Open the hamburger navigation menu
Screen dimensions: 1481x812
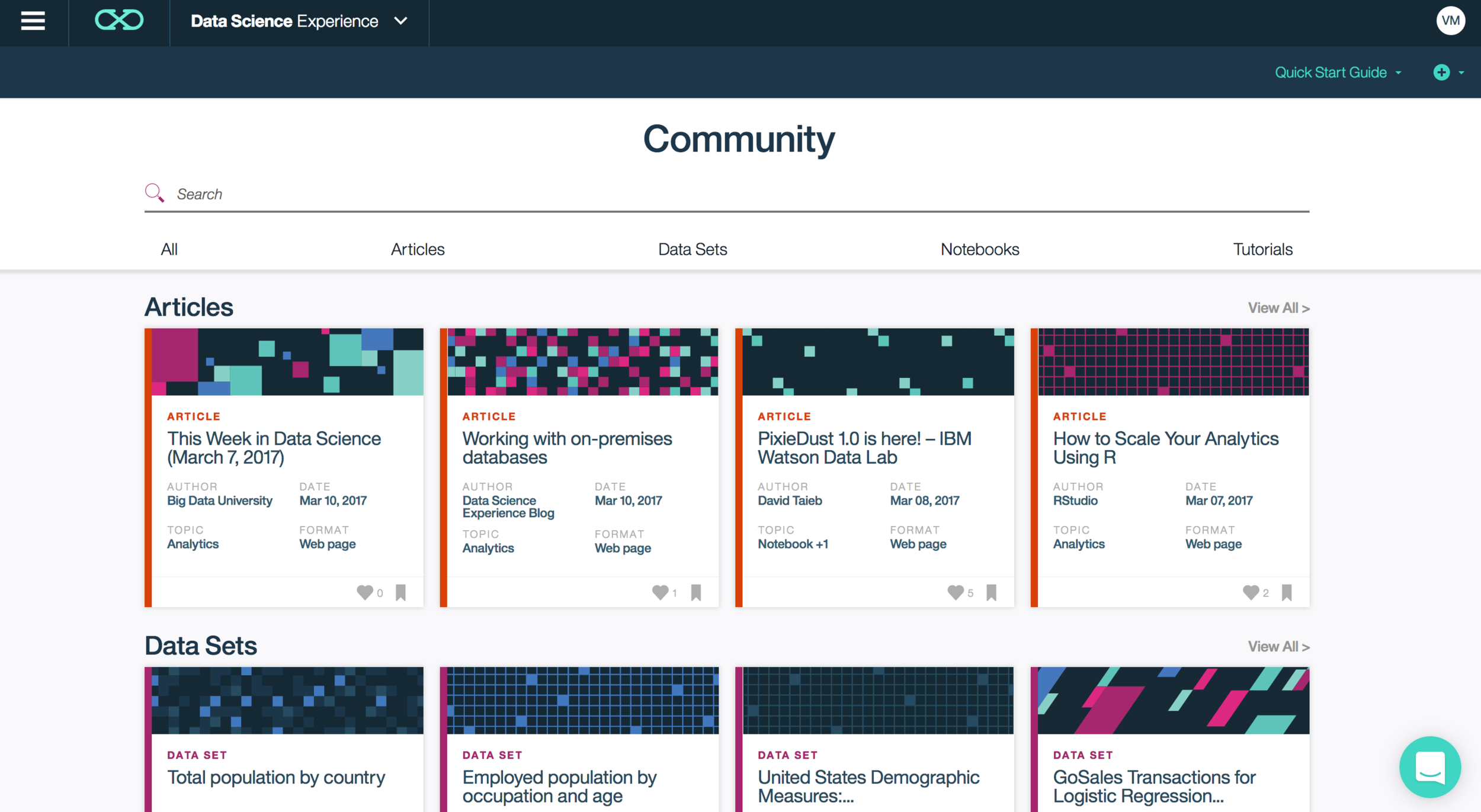click(33, 21)
